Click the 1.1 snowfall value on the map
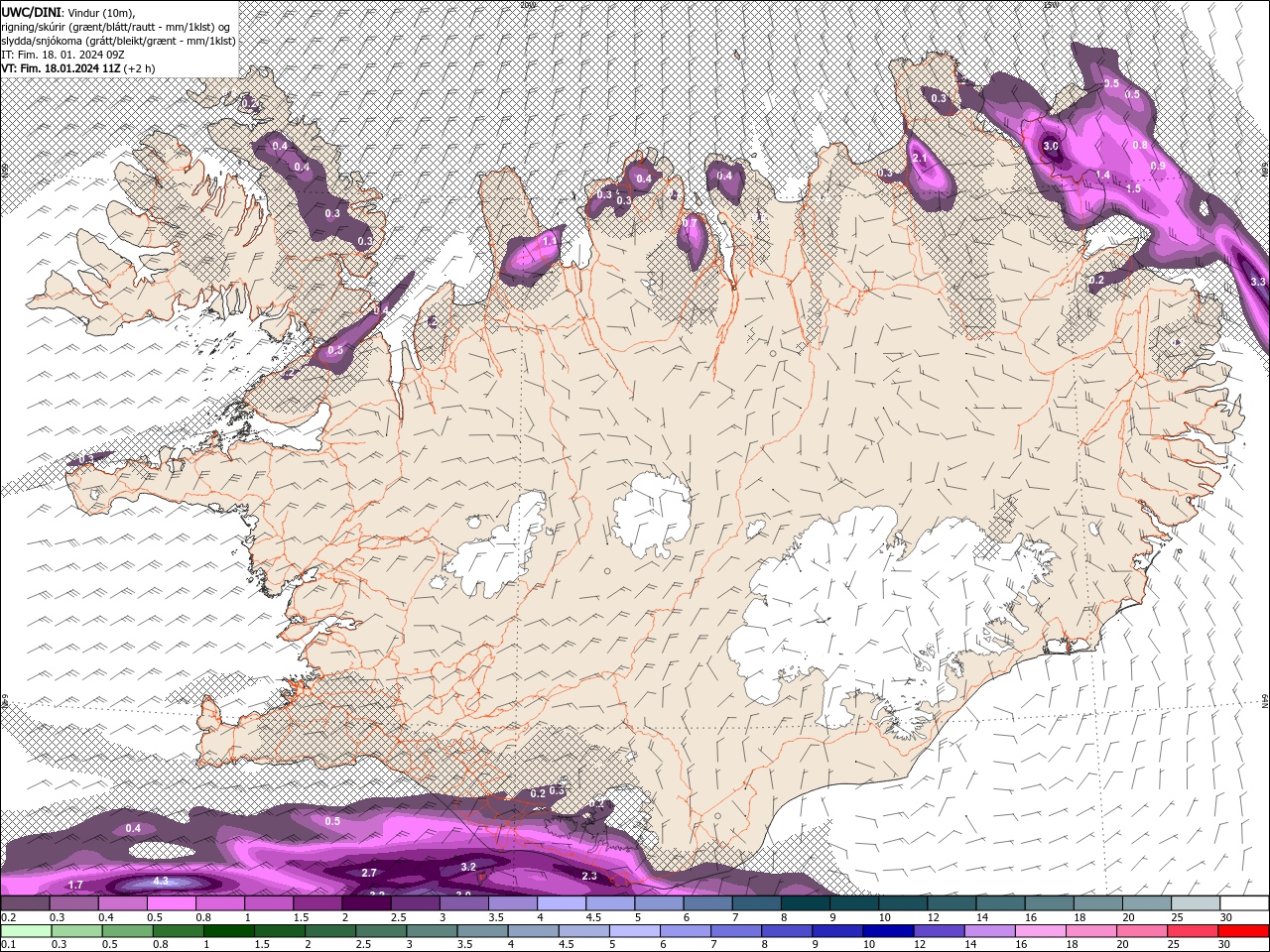This screenshot has width=1270, height=952. click(550, 240)
